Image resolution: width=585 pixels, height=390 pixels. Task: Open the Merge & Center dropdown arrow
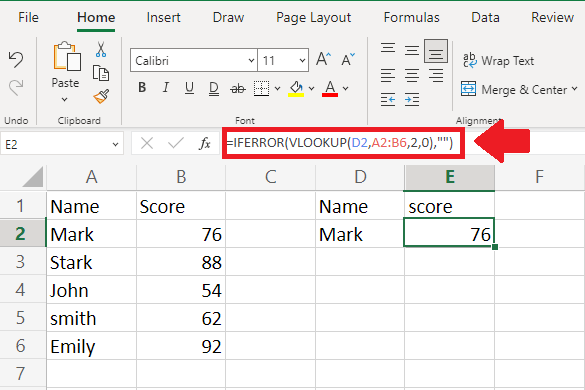(575, 89)
